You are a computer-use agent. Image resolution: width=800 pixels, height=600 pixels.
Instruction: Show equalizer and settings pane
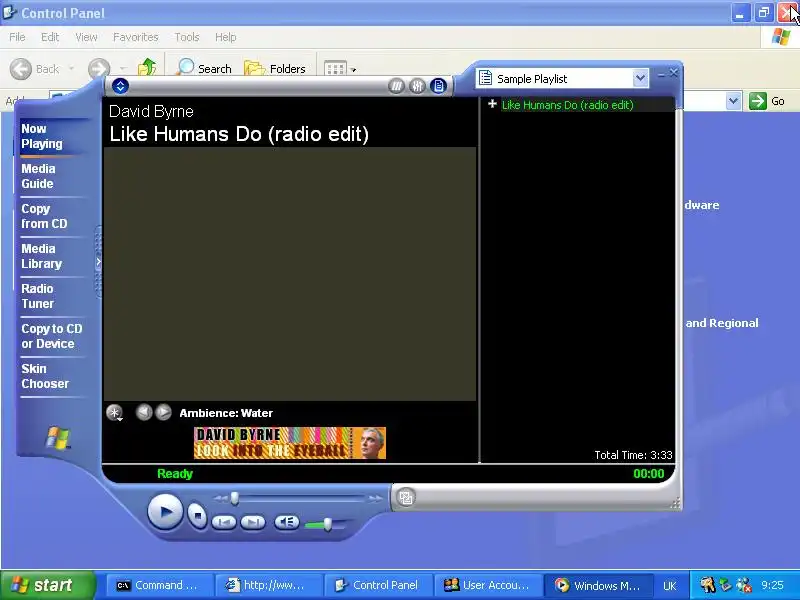[417, 86]
